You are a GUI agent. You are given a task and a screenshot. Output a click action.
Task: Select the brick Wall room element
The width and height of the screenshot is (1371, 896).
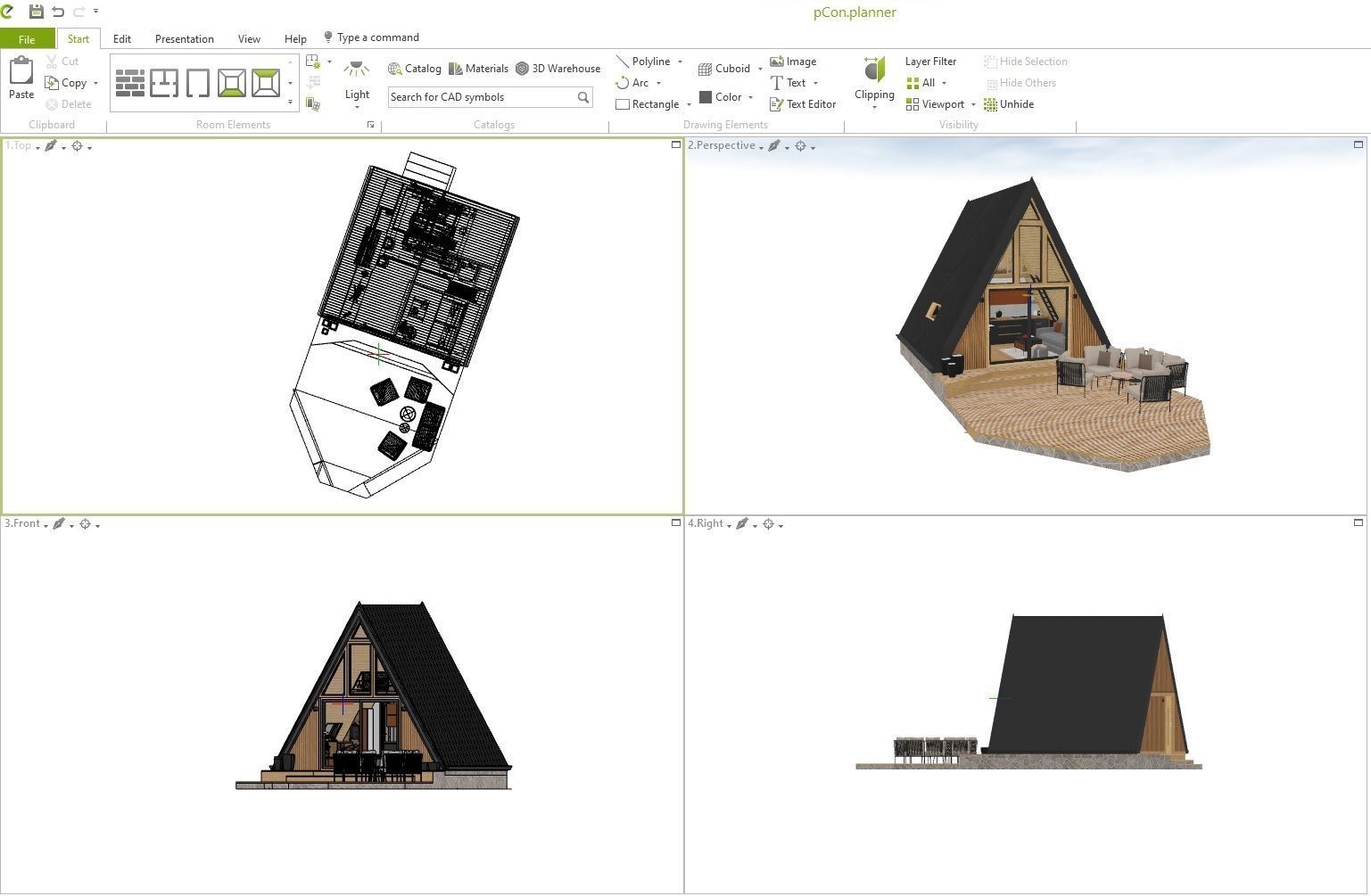[130, 83]
